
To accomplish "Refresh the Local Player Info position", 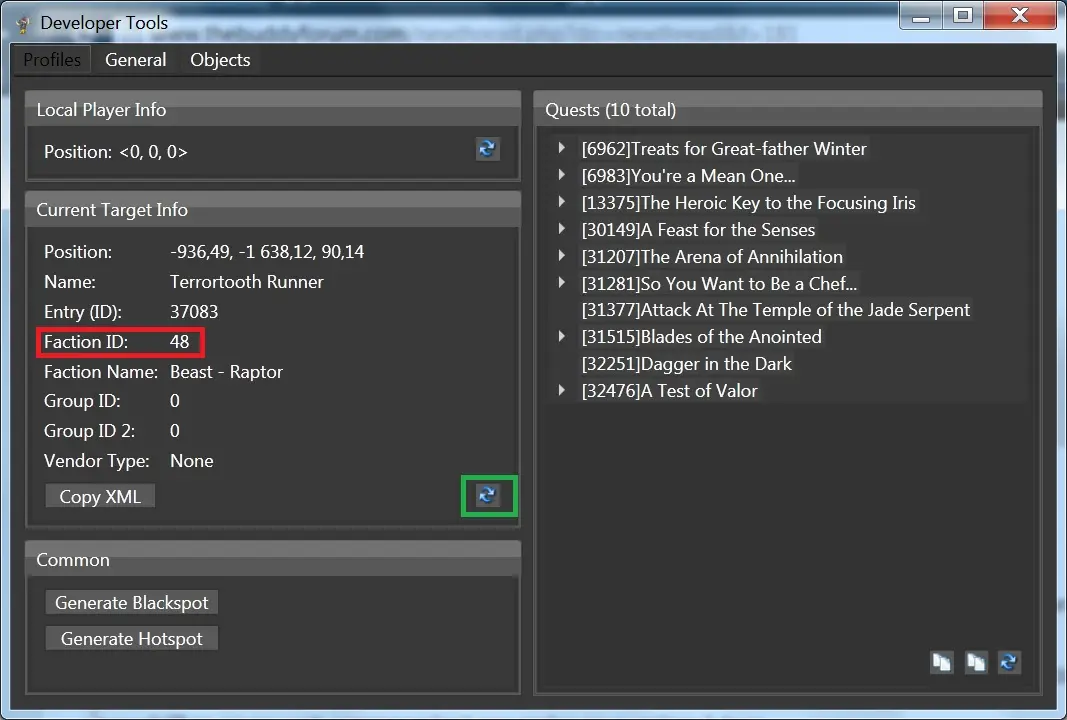I will click(487, 150).
